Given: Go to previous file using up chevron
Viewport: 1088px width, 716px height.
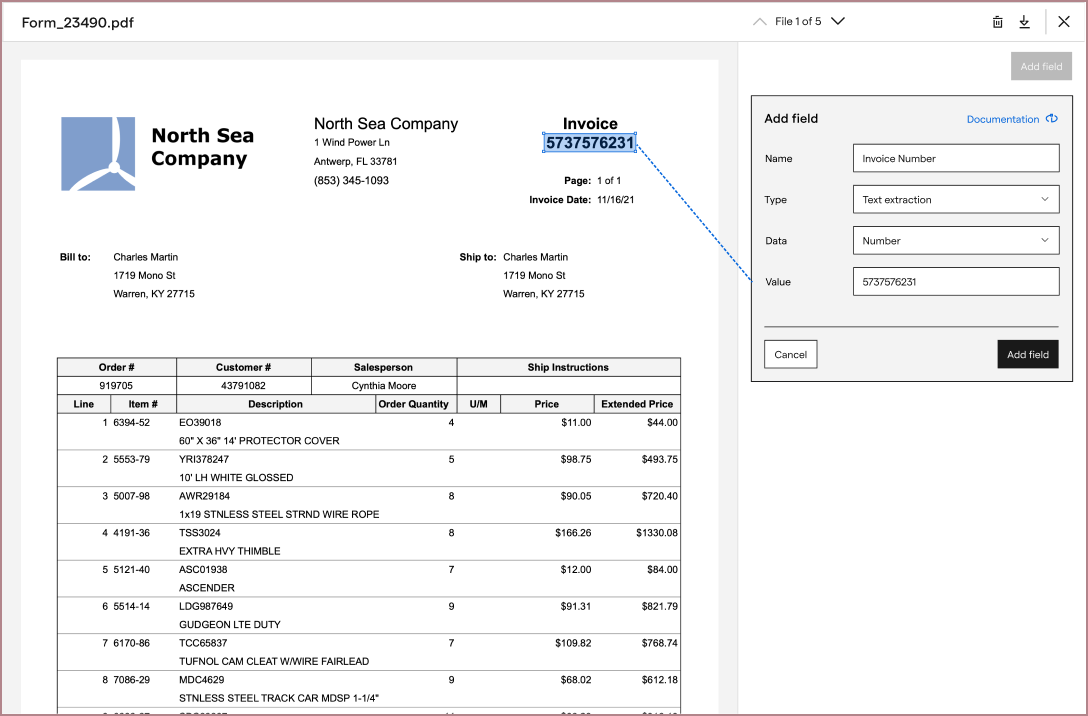Looking at the screenshot, I should 760,22.
